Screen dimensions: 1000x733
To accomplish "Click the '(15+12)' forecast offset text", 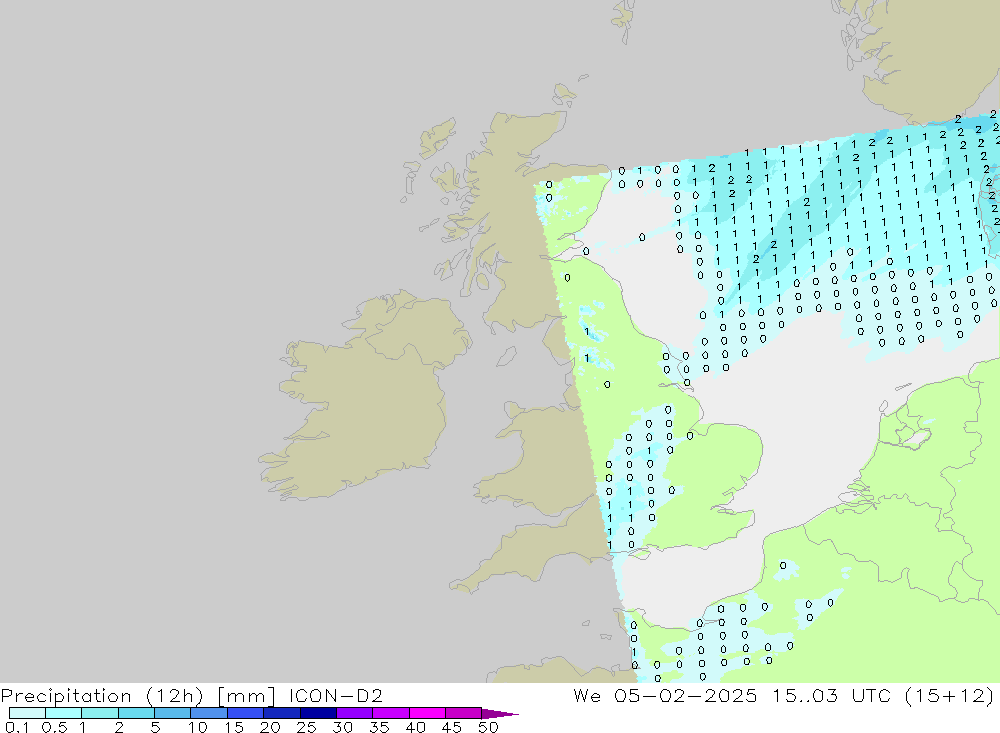I will 949,695.
